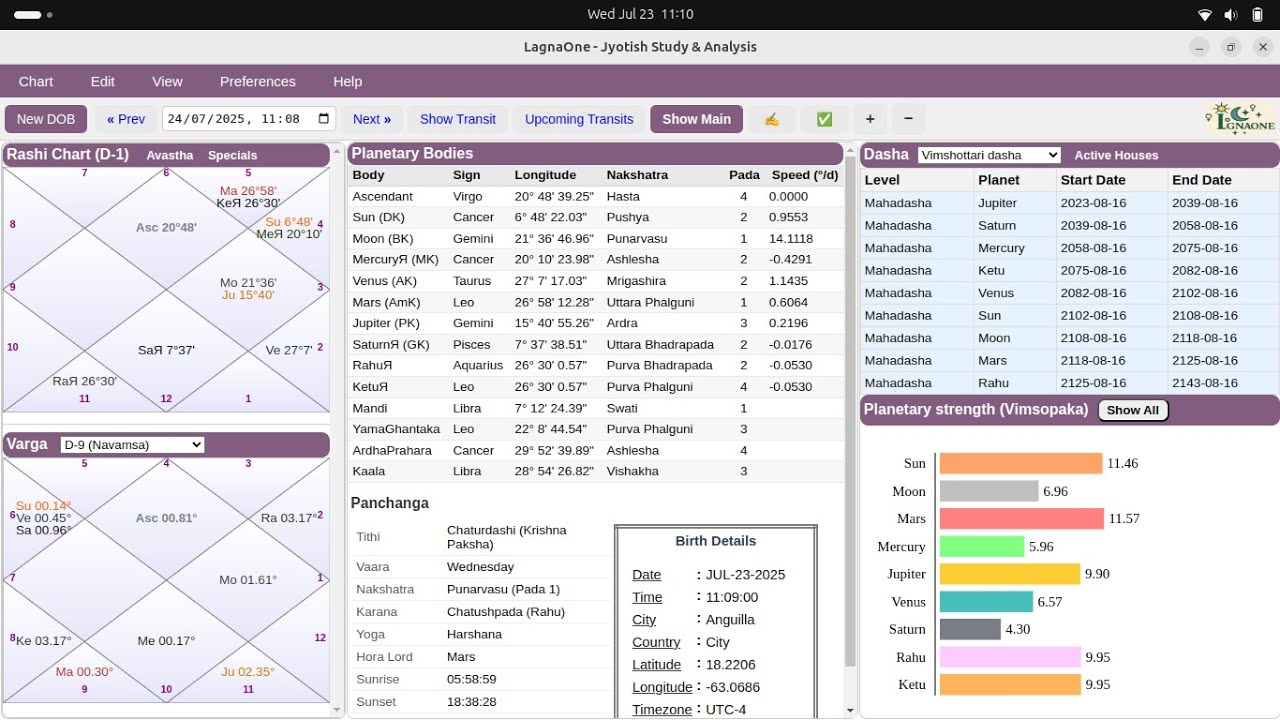Open the Vimshottari dasha dropdown
This screenshot has height=720, width=1280.
point(989,154)
